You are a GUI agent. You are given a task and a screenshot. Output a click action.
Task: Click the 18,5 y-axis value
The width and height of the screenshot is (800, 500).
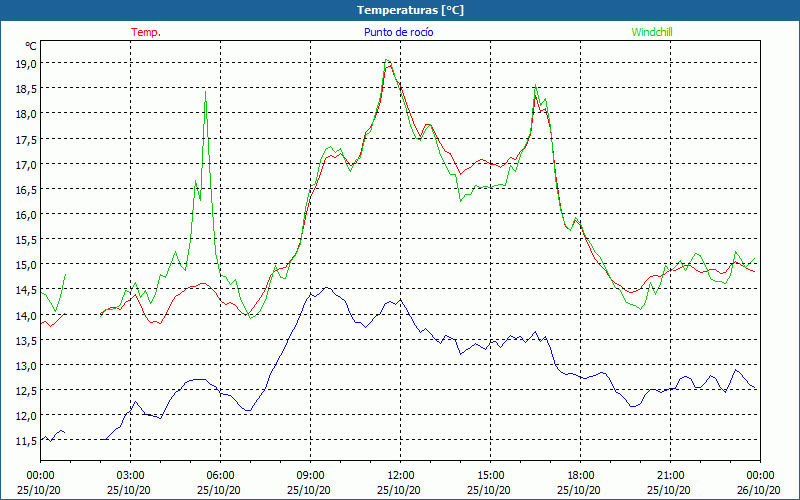26,89
